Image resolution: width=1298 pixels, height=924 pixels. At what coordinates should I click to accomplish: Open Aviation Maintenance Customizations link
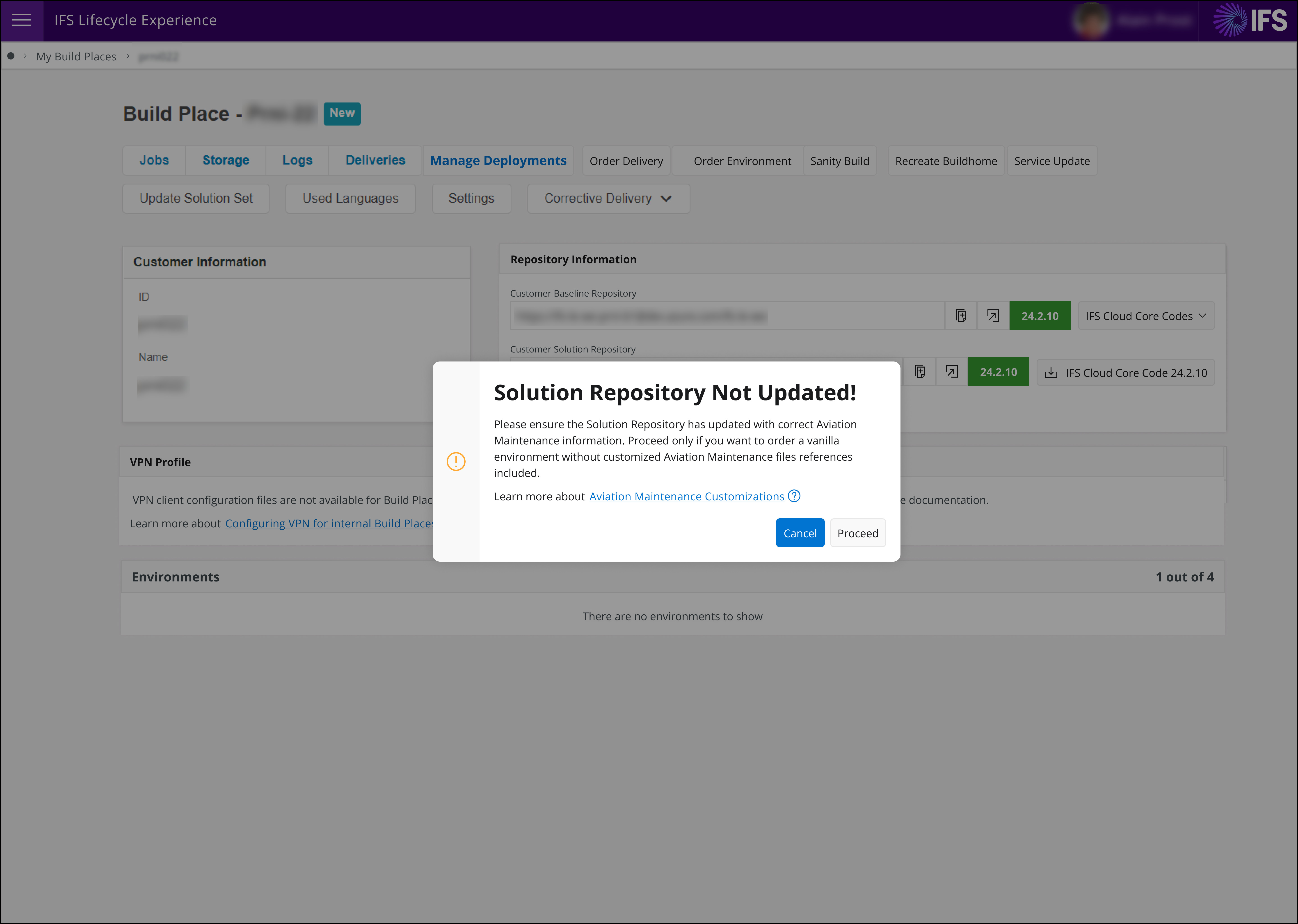click(x=687, y=497)
